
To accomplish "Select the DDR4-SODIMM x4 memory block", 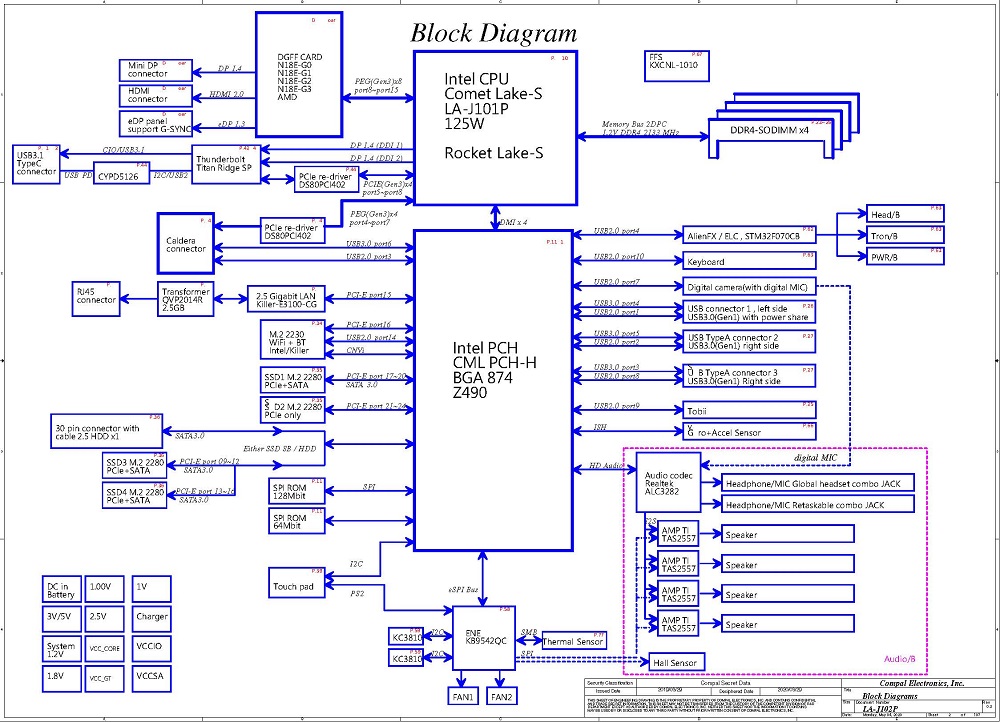I will point(772,138).
